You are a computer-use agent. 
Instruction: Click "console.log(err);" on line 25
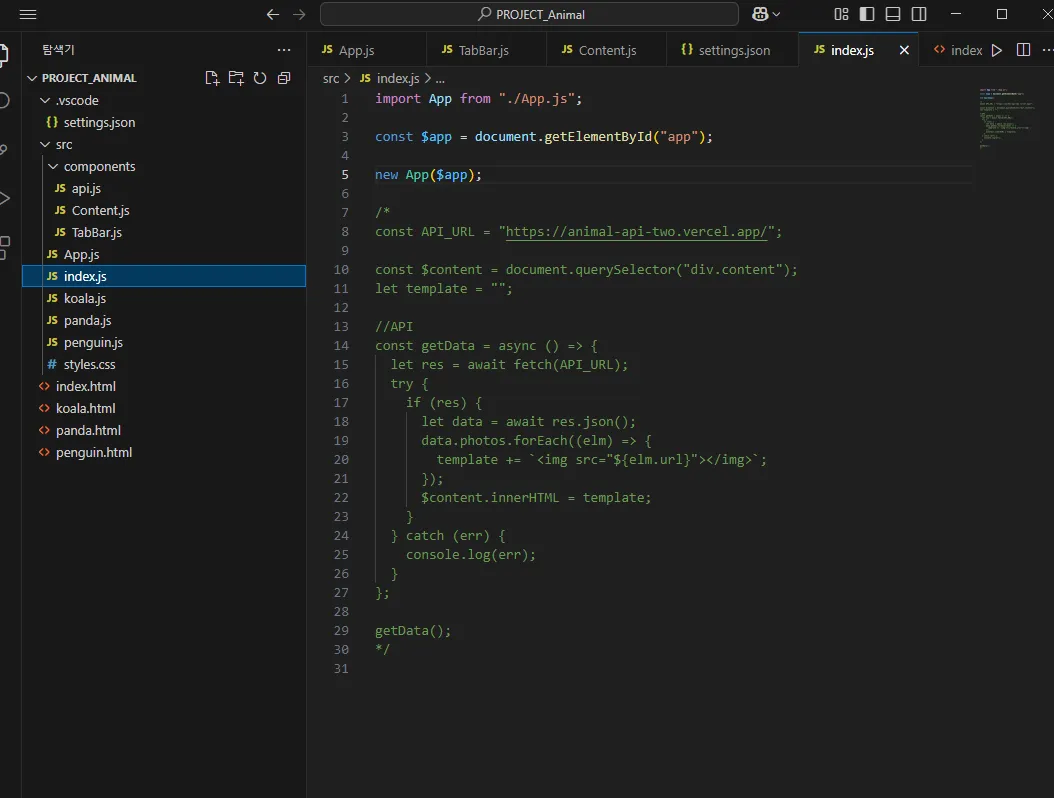point(471,555)
